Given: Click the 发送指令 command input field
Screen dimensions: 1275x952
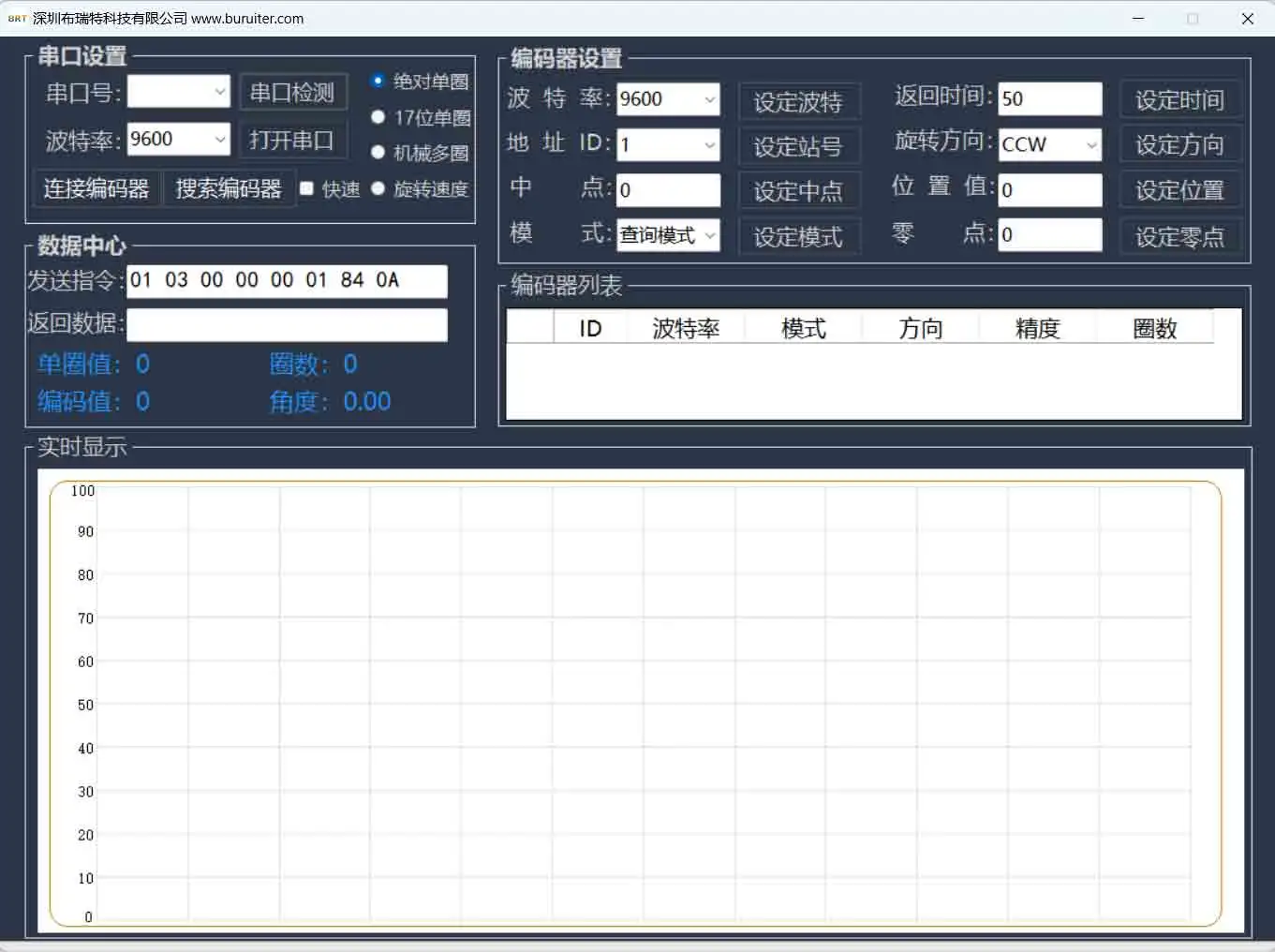Looking at the screenshot, I should (287, 280).
